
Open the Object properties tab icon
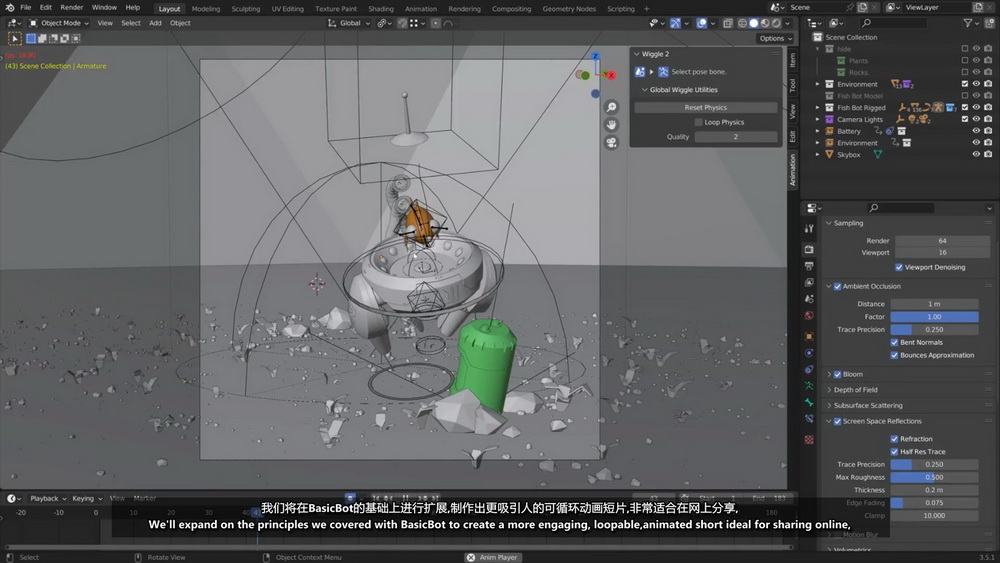[x=809, y=336]
